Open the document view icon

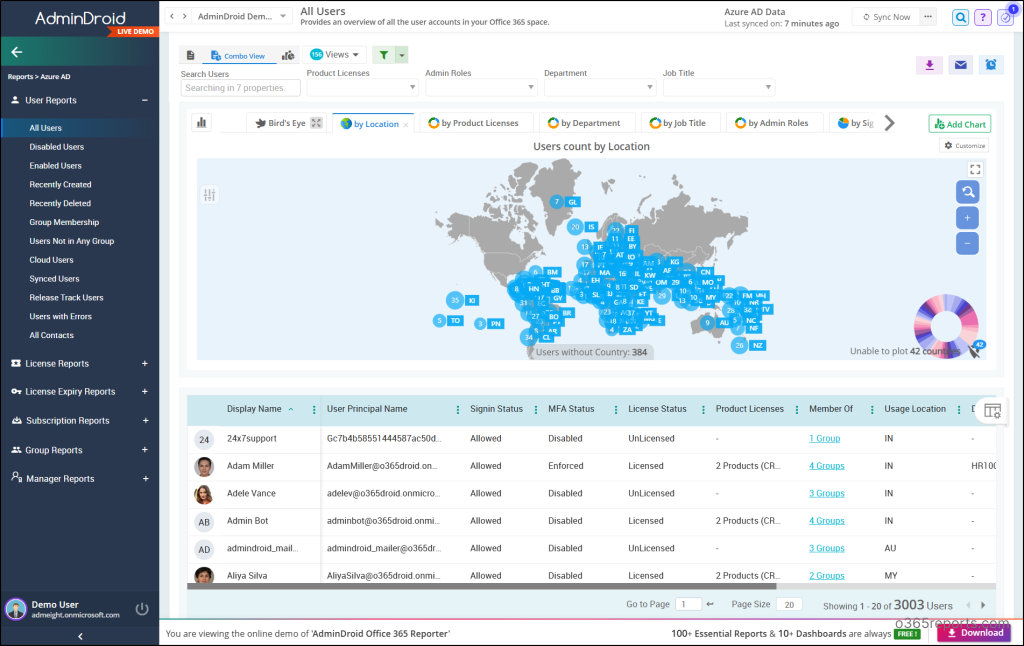(x=191, y=56)
